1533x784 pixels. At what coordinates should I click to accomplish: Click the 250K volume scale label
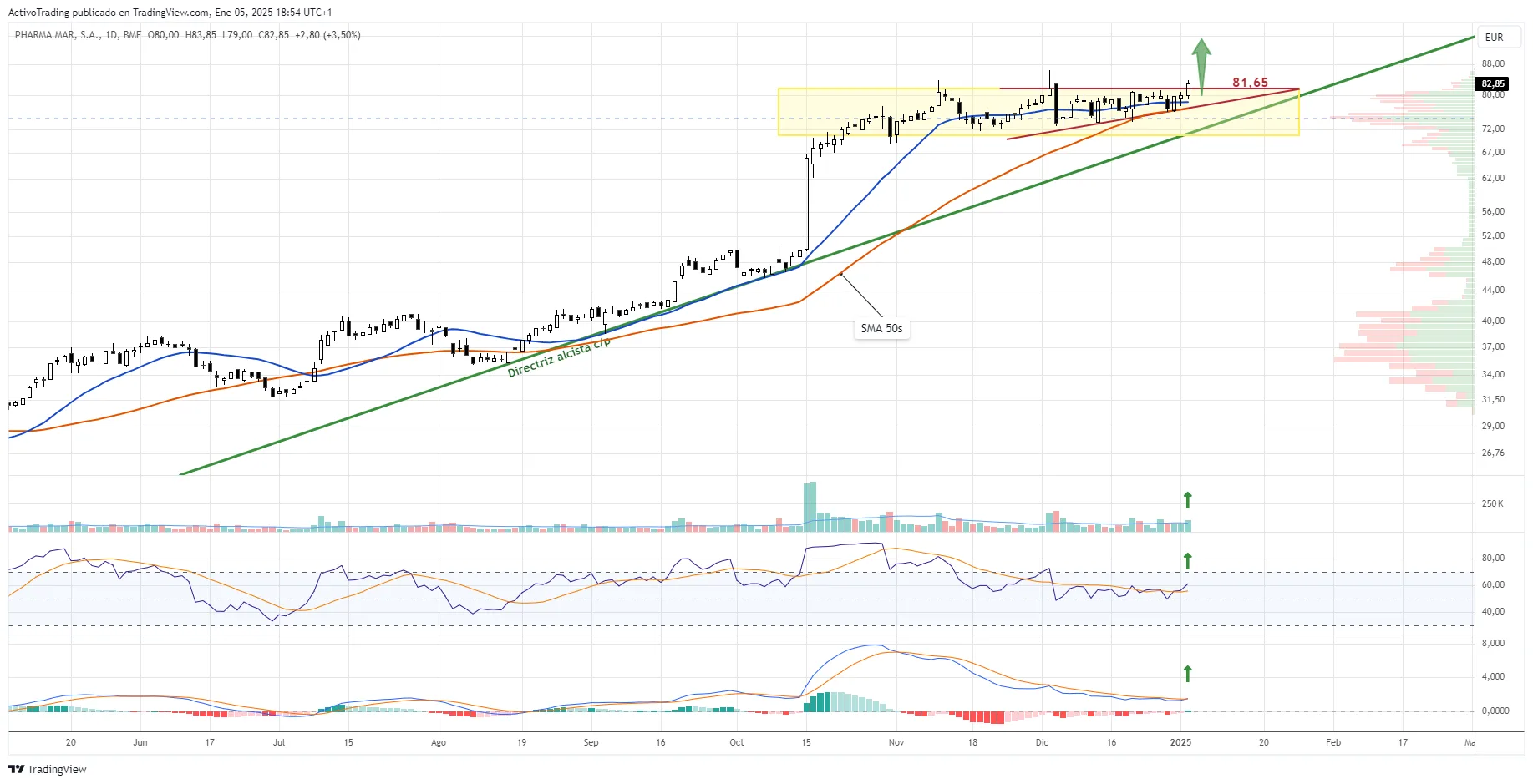pos(1492,503)
